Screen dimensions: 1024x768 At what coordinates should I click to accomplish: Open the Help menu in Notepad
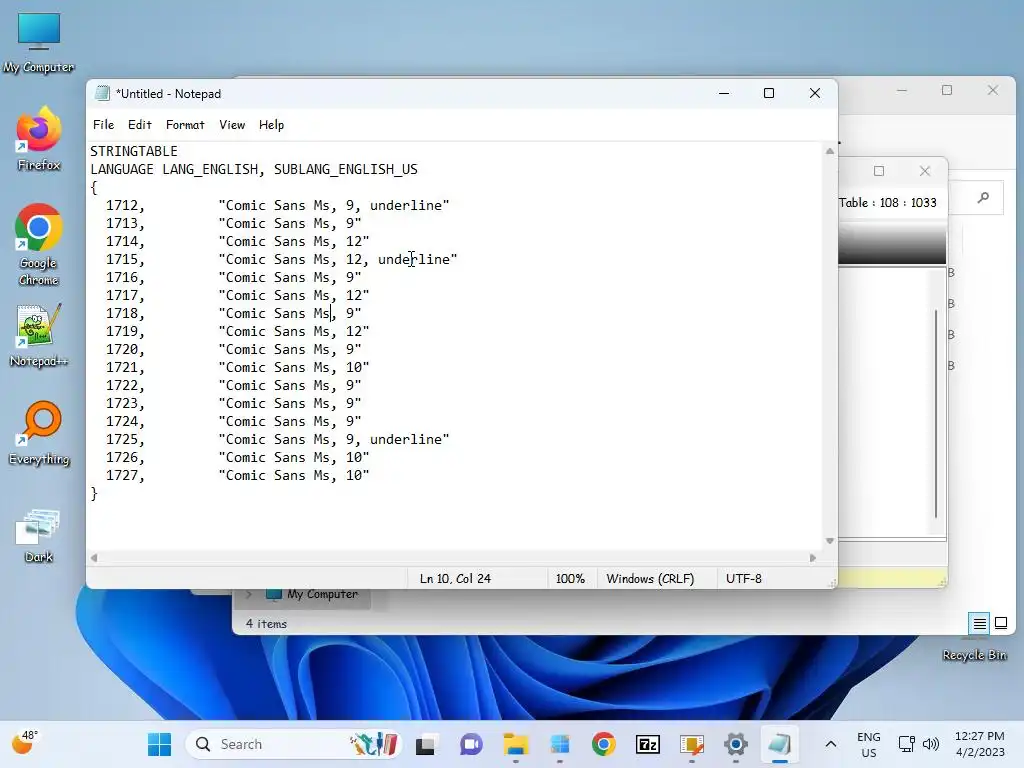point(271,125)
